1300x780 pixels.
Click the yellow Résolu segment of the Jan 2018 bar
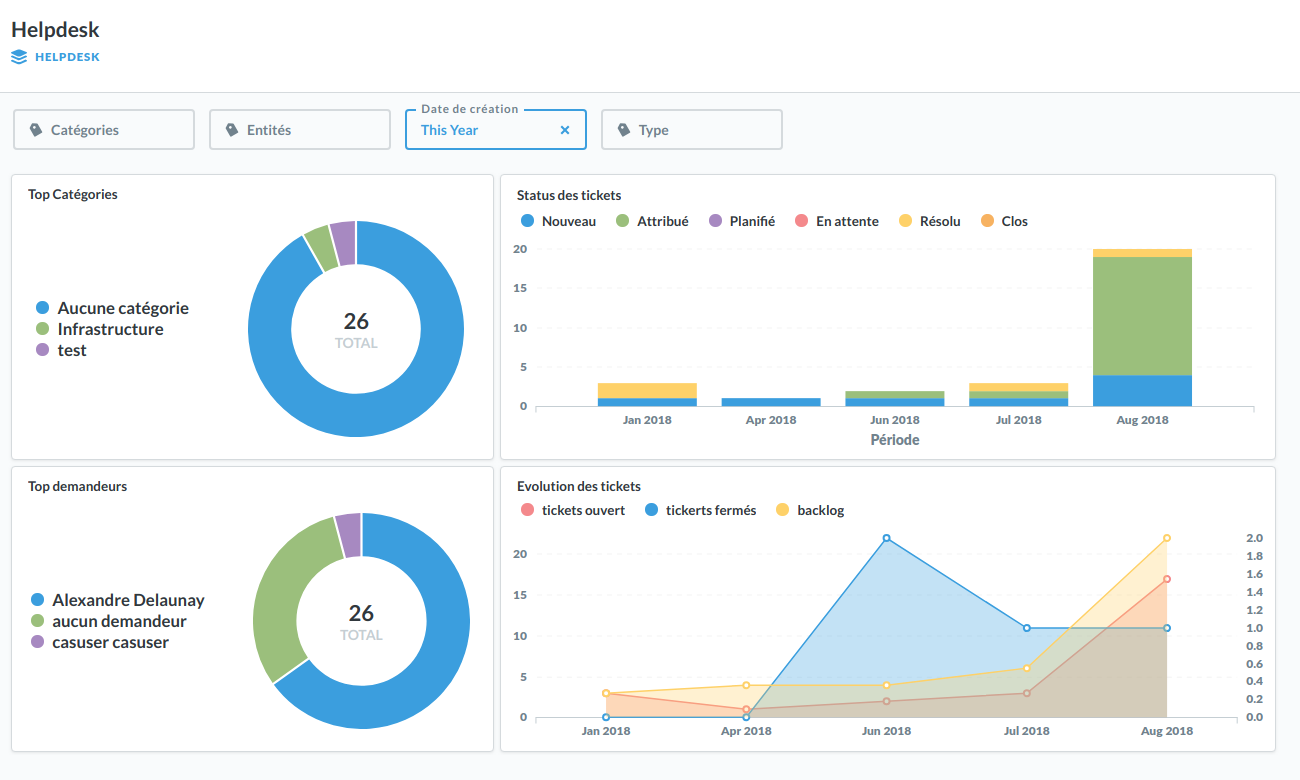click(647, 391)
